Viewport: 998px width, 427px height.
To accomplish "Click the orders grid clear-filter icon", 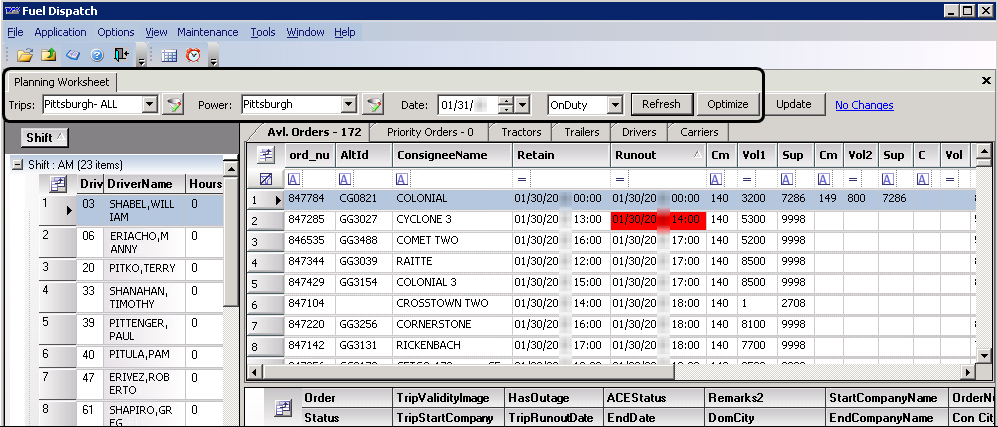I will tap(265, 178).
